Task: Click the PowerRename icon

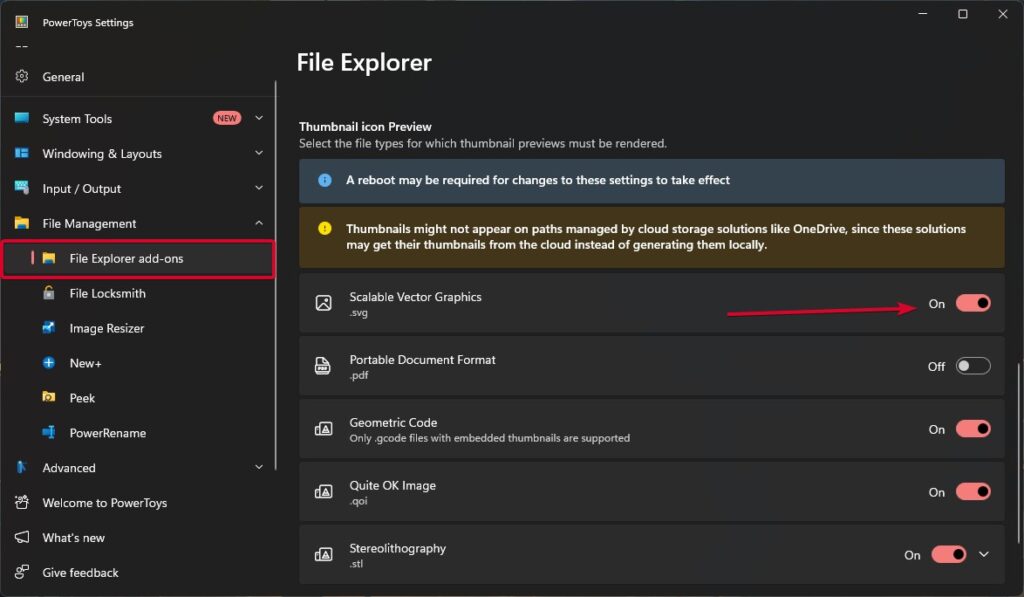Action: (x=49, y=432)
